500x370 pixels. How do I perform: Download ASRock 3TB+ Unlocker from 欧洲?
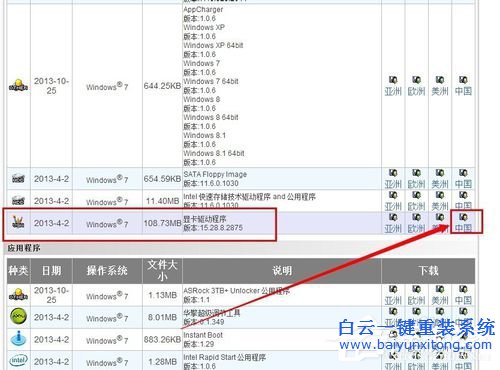click(416, 295)
